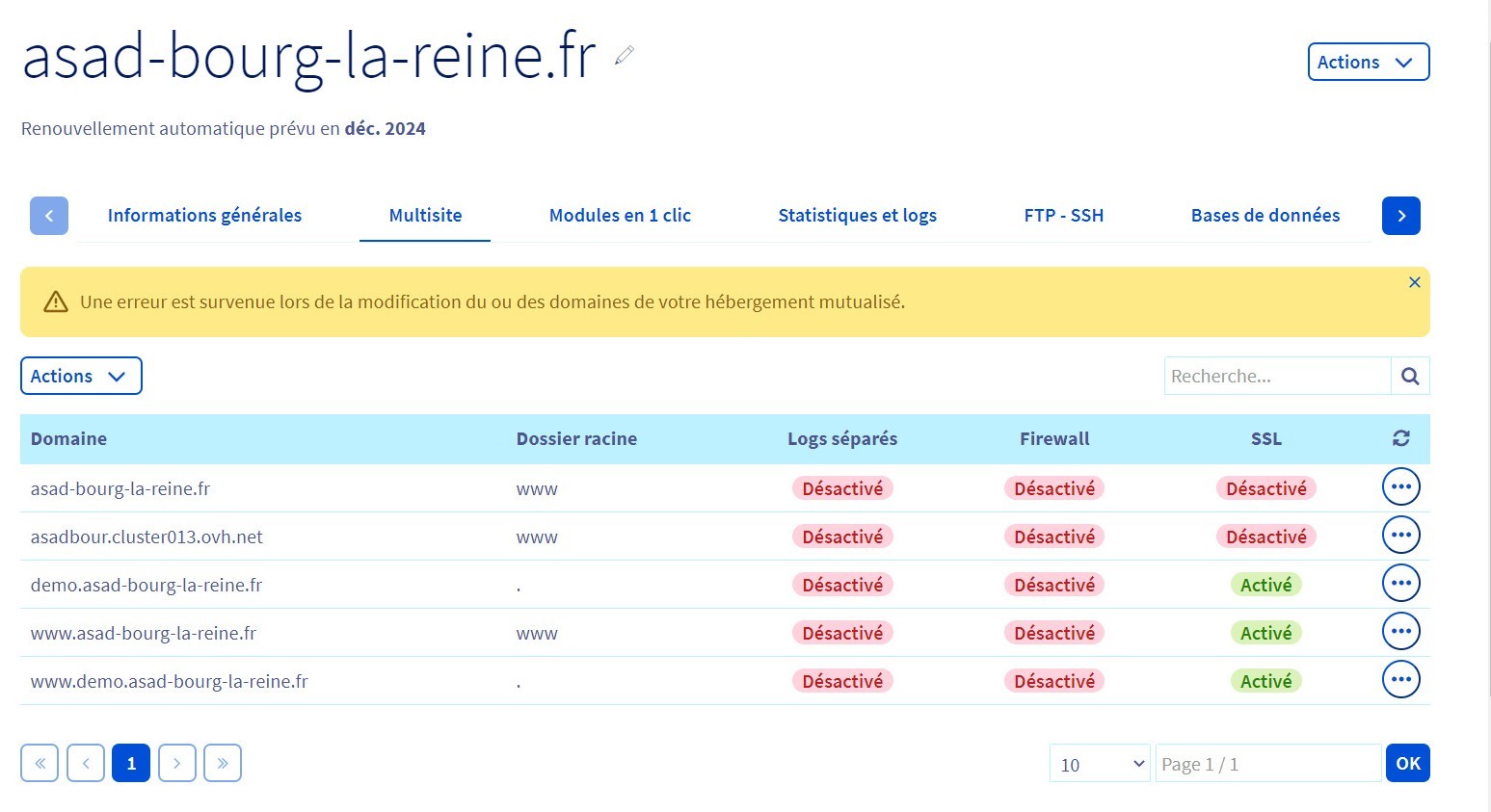
Task: Open the options menu for asadbour.cluster013.ovh.net row
Action: (1400, 536)
